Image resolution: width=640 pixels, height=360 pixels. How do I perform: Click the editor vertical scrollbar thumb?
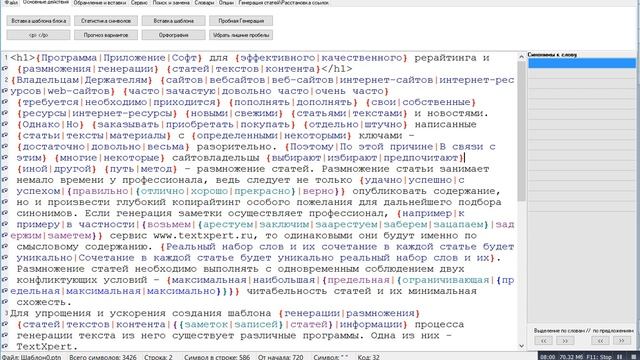tap(522, 131)
